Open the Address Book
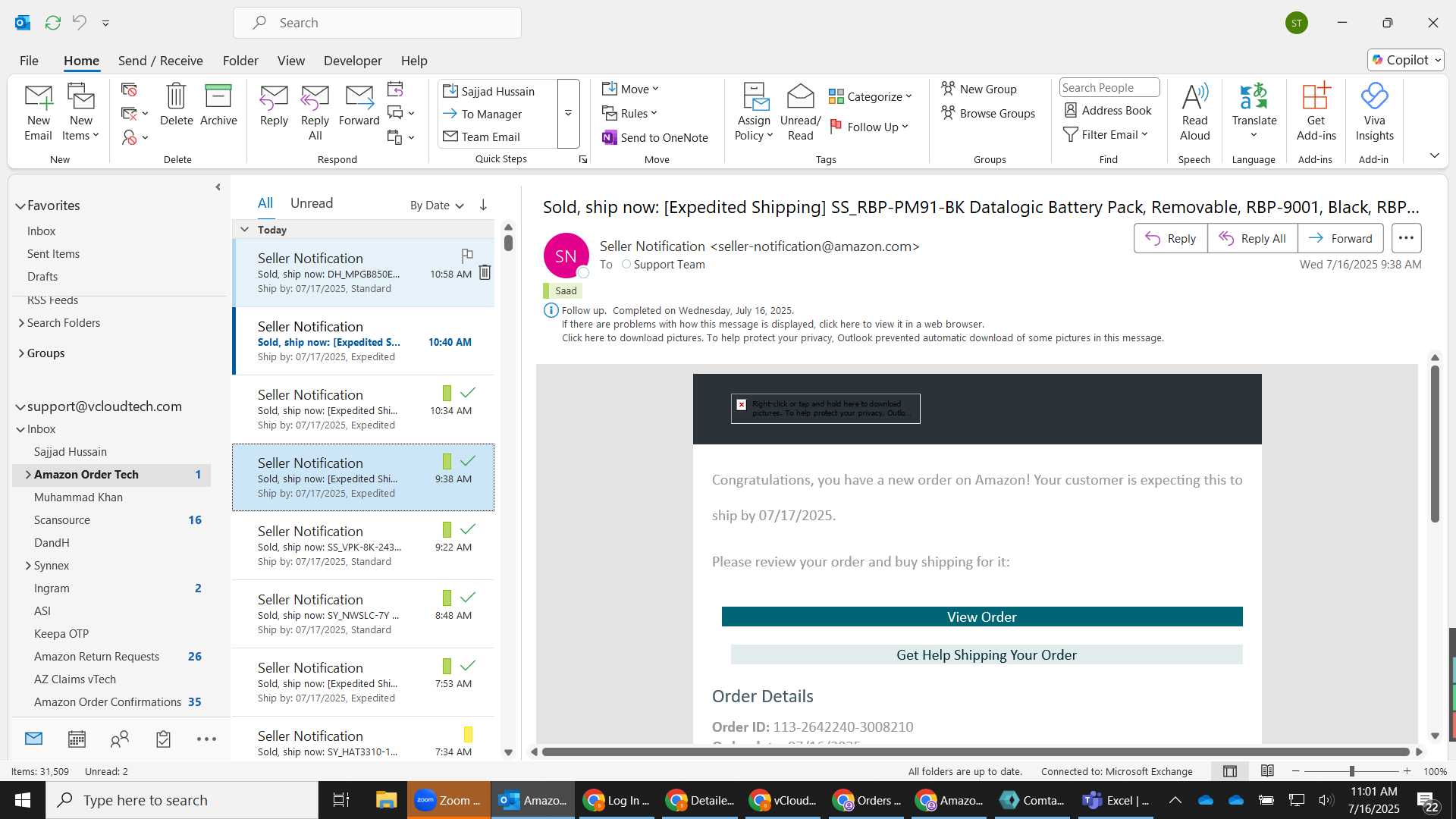The width and height of the screenshot is (1456, 819). 1108,110
